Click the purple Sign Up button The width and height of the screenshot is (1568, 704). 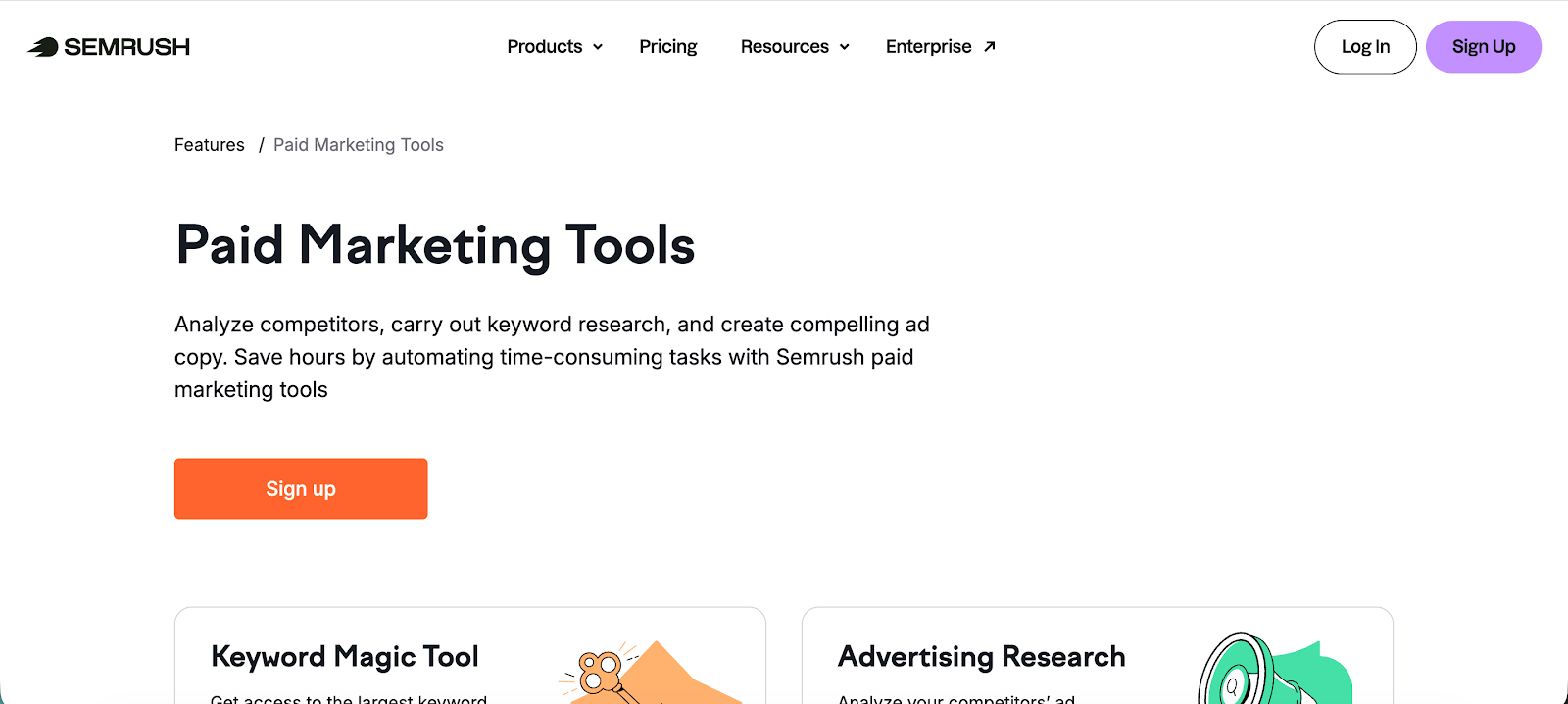pyautogui.click(x=1484, y=46)
